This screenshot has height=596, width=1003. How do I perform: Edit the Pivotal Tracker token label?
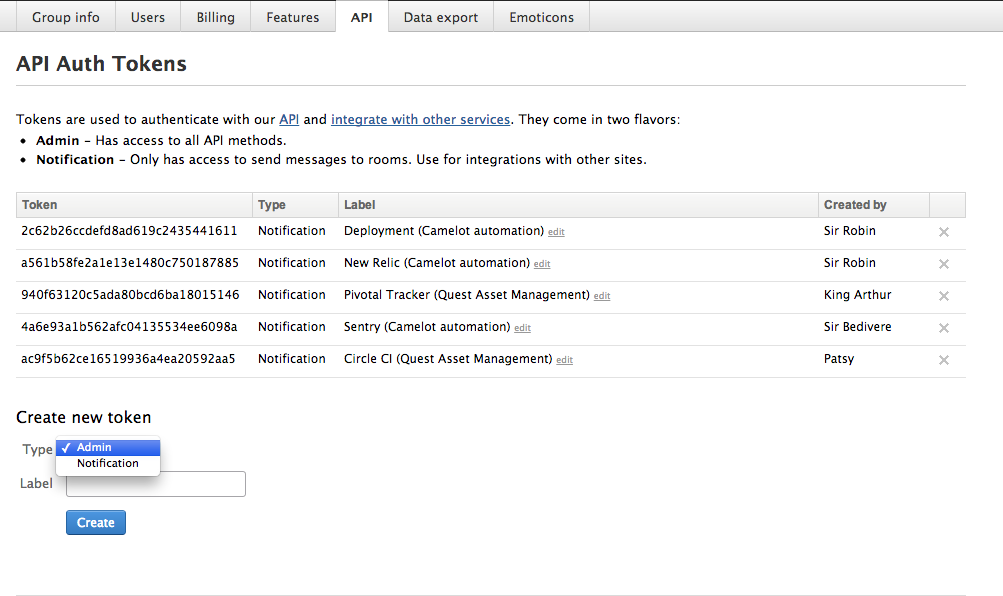coord(602,296)
